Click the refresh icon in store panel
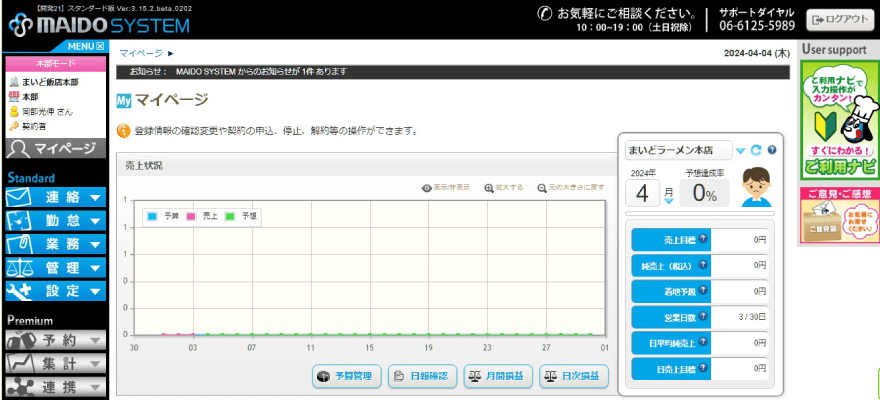 pos(756,150)
